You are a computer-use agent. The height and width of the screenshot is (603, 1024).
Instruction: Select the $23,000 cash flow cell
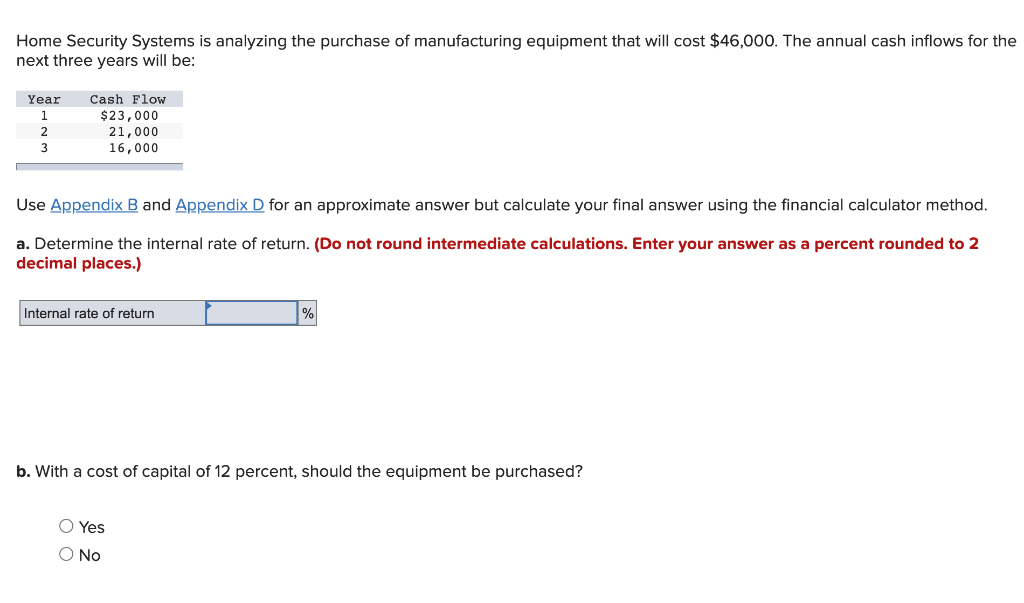pyautogui.click(x=129, y=116)
